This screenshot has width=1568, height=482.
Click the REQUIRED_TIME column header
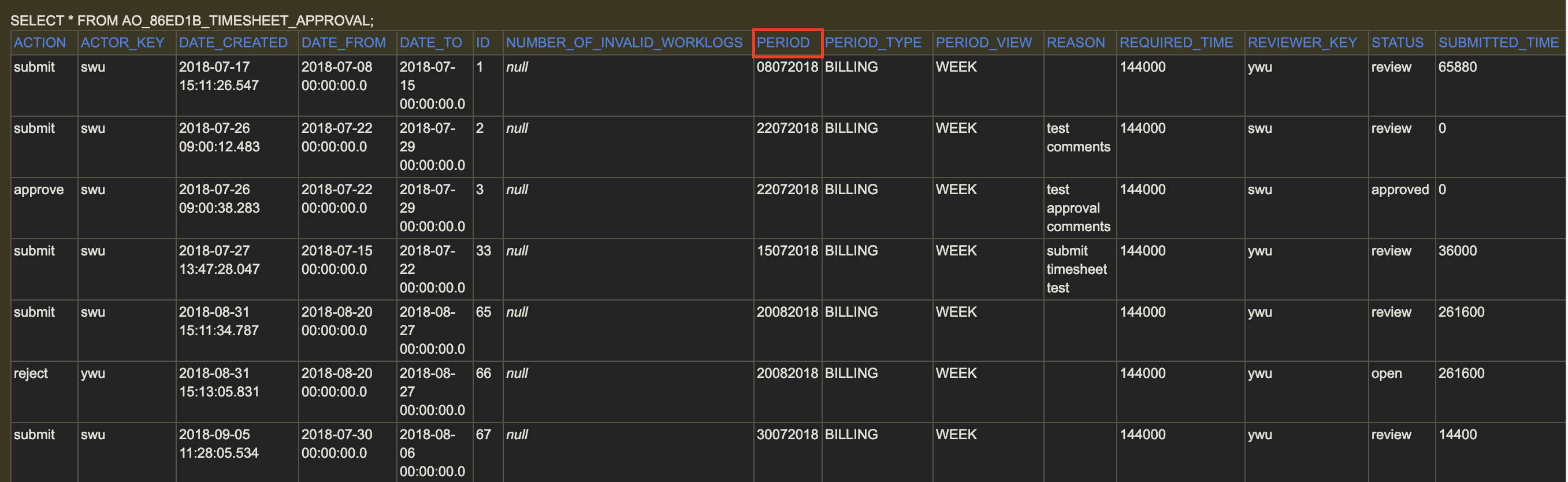(x=1176, y=43)
